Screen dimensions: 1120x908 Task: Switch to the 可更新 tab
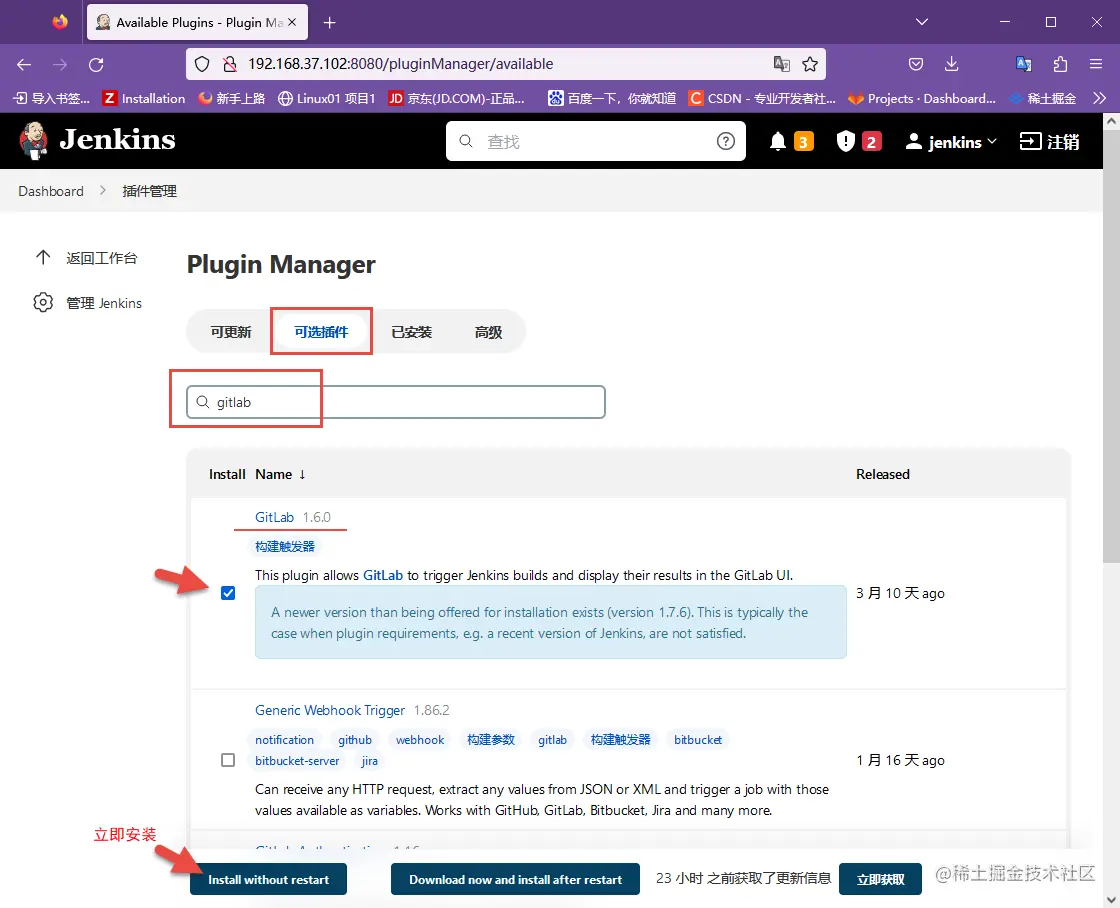(231, 332)
